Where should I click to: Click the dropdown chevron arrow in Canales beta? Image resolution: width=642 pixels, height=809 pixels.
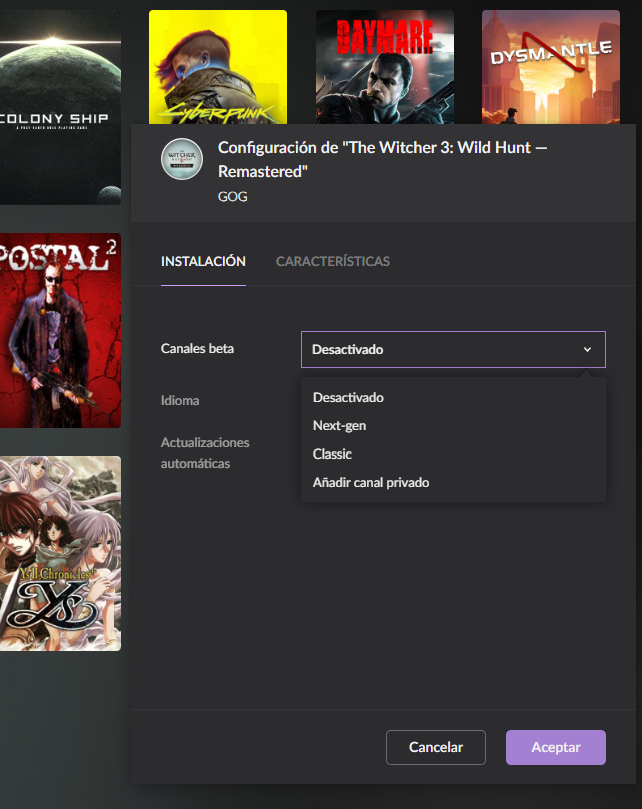(587, 349)
